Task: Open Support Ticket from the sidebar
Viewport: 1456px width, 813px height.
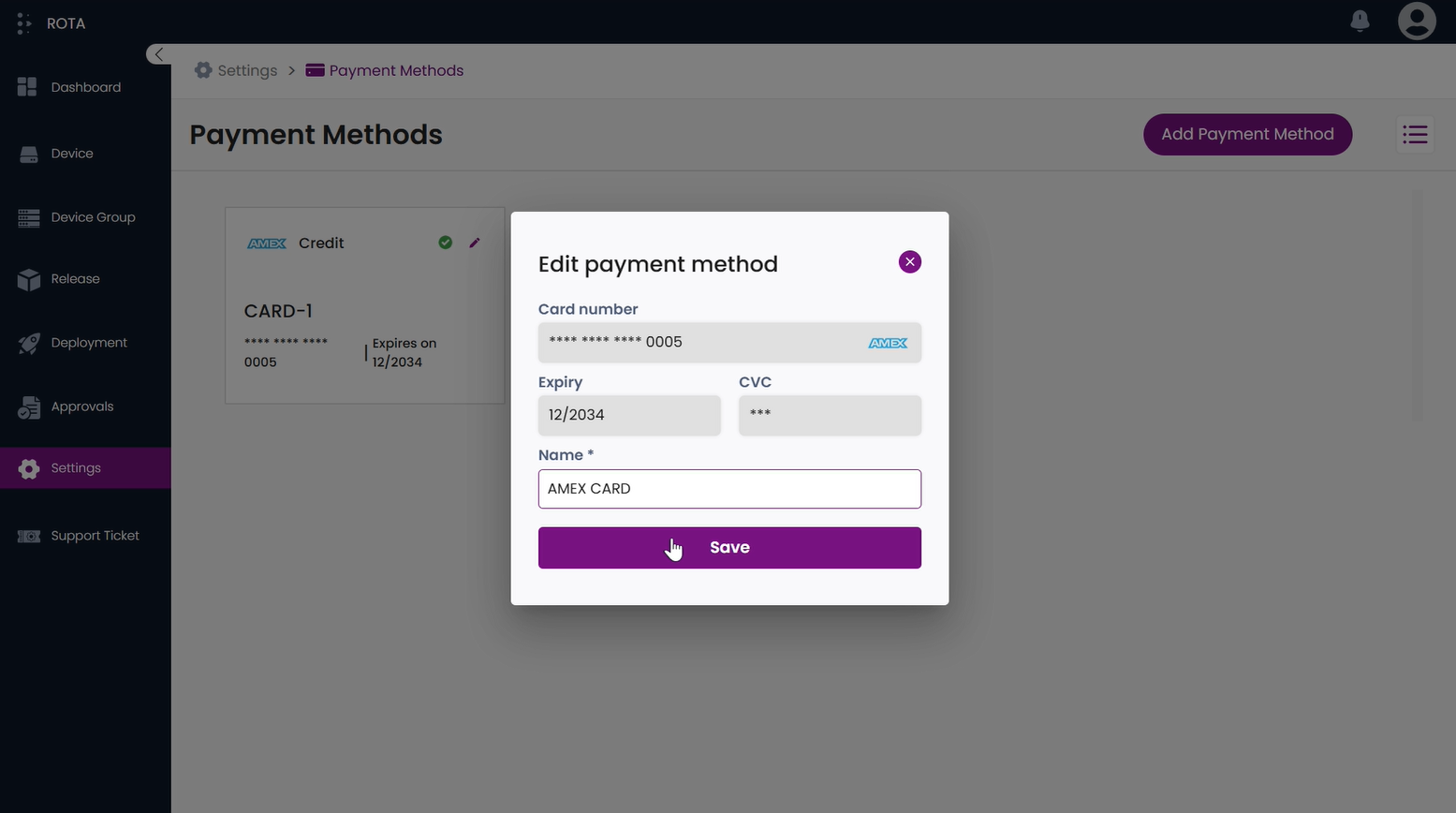Action: coord(94,535)
